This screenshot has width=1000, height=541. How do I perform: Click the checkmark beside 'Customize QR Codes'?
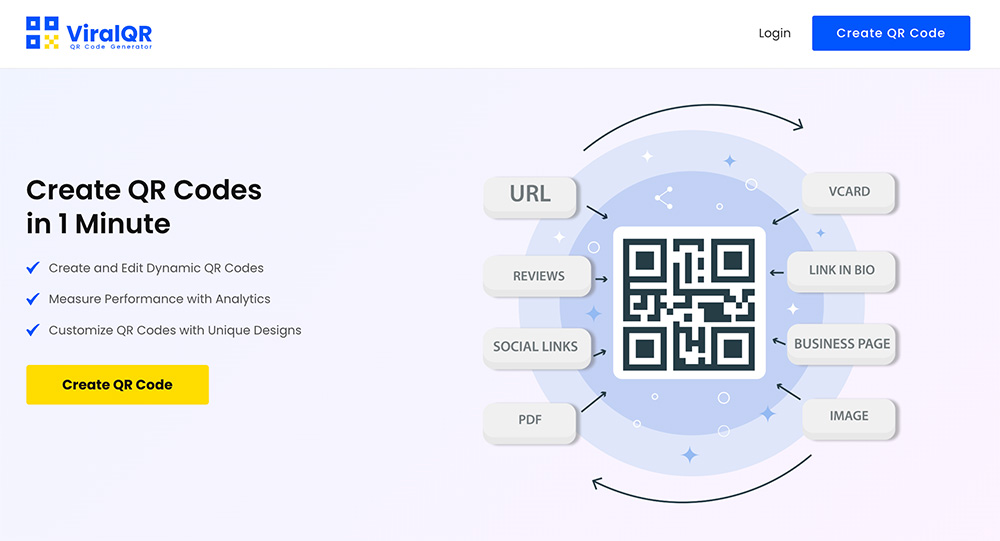click(33, 330)
